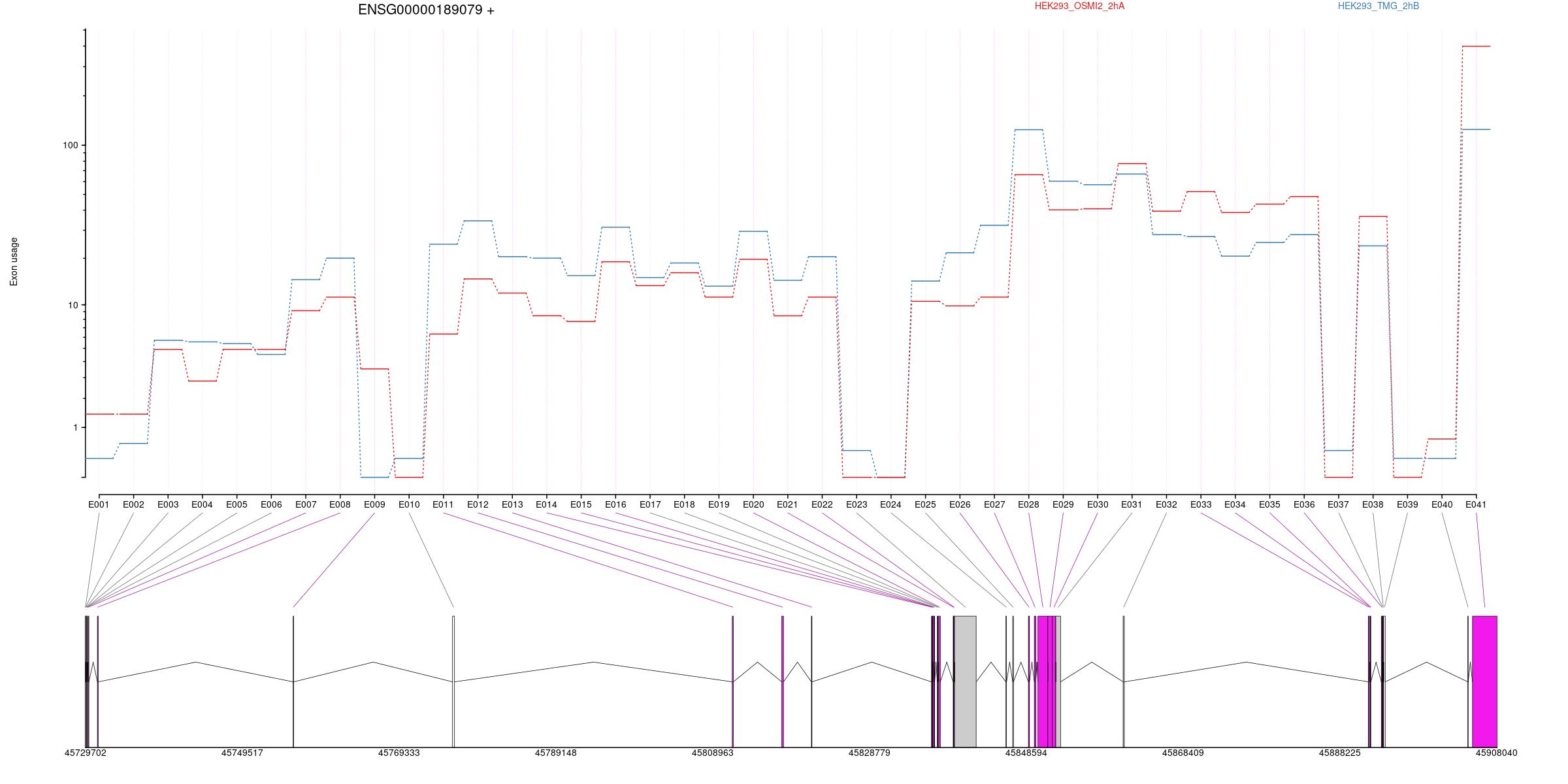
Task: Click exon label E023
Action: pyautogui.click(x=857, y=504)
